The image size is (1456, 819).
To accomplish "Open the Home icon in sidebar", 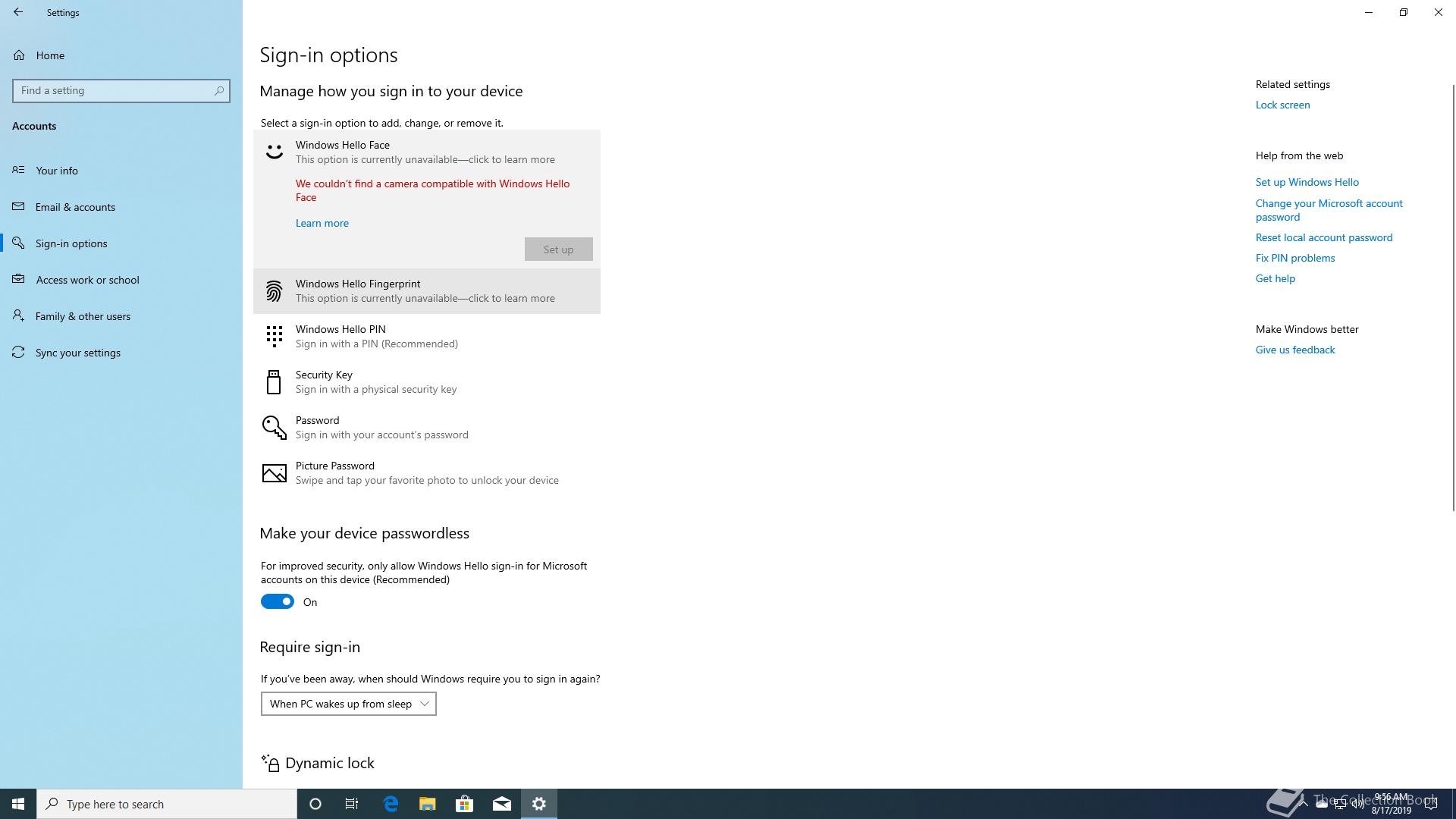I will 19,55.
